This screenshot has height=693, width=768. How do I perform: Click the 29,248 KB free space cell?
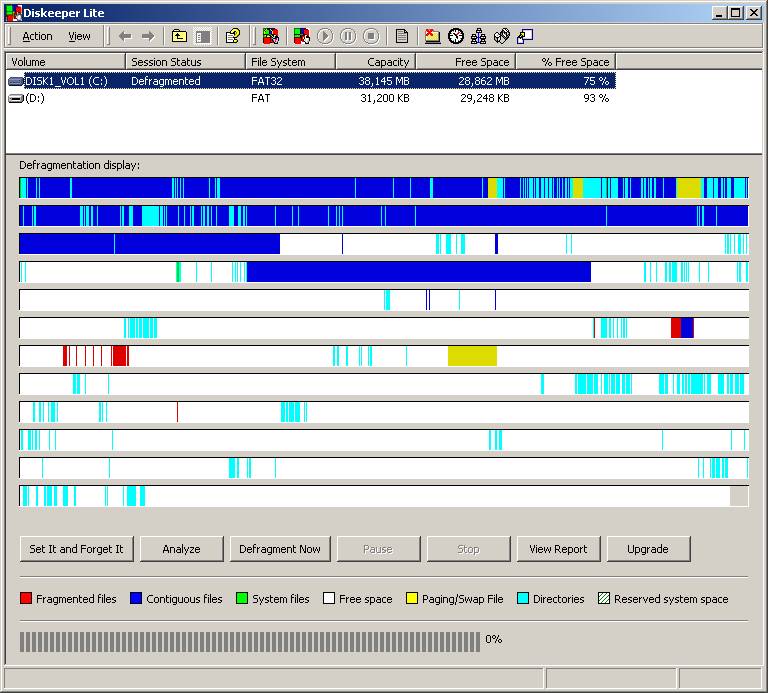(x=484, y=98)
